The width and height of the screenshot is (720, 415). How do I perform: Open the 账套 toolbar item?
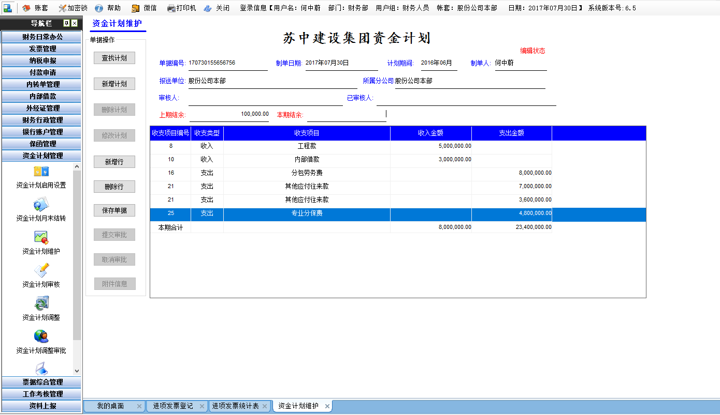point(35,8)
